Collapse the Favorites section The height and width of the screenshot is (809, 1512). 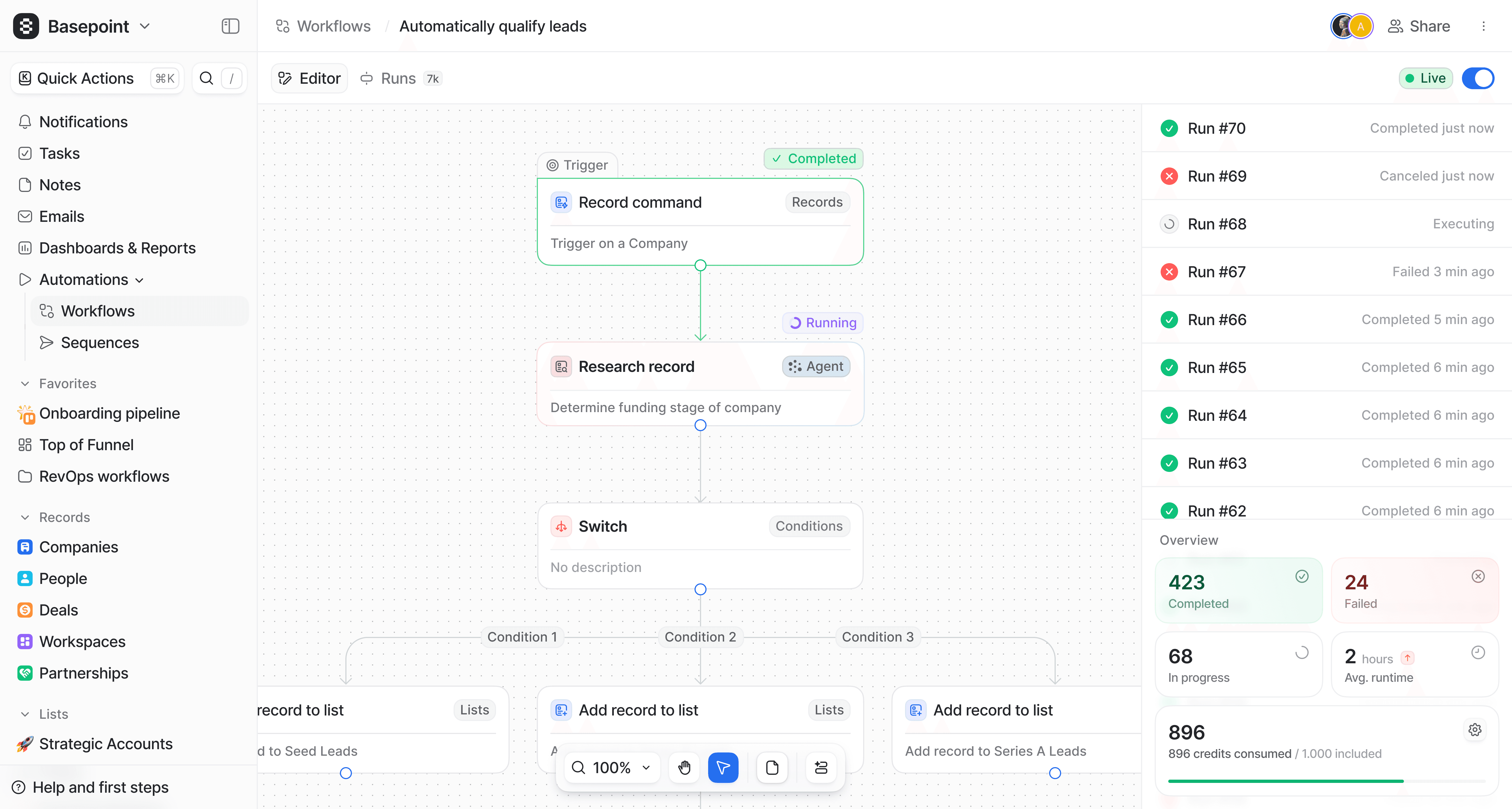pyautogui.click(x=25, y=384)
